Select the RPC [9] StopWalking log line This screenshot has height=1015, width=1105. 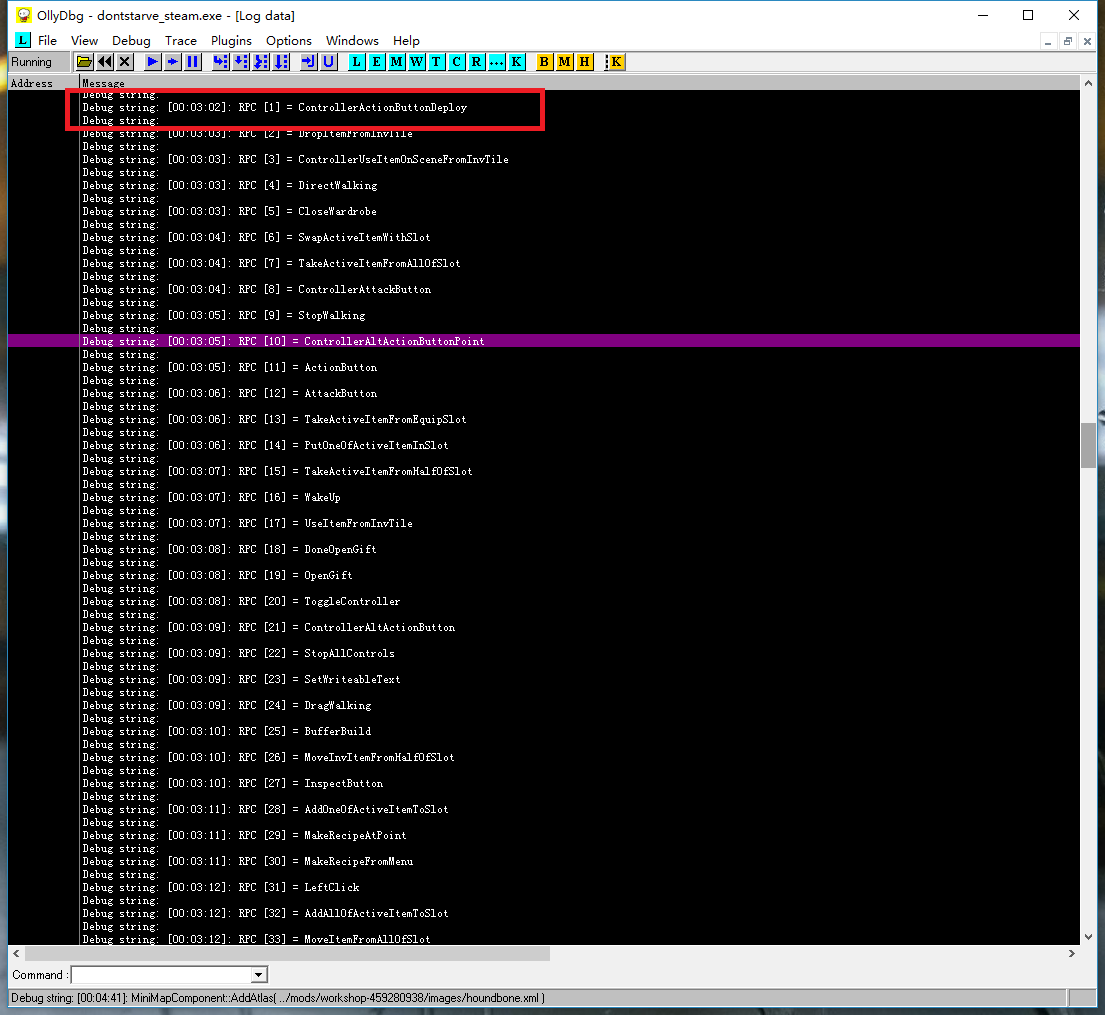(x=543, y=315)
